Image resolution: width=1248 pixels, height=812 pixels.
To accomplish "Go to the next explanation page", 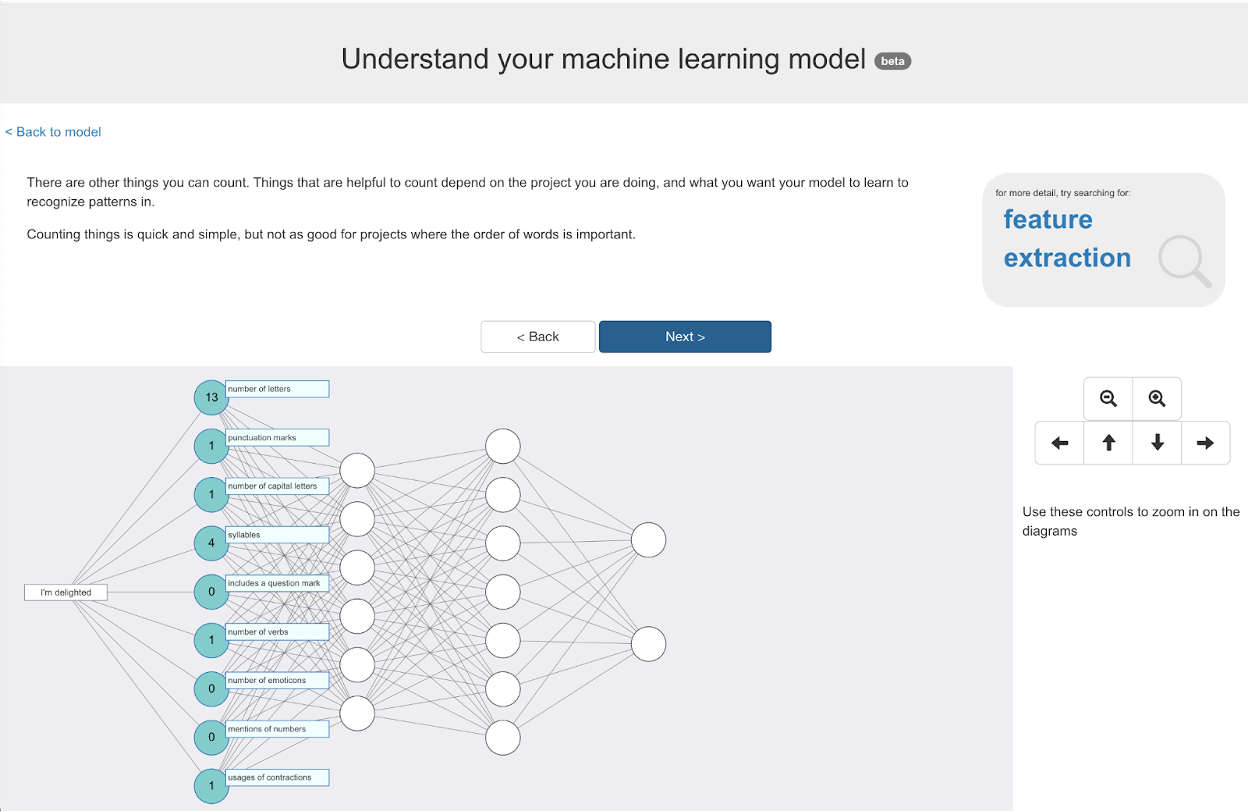I will pos(685,337).
